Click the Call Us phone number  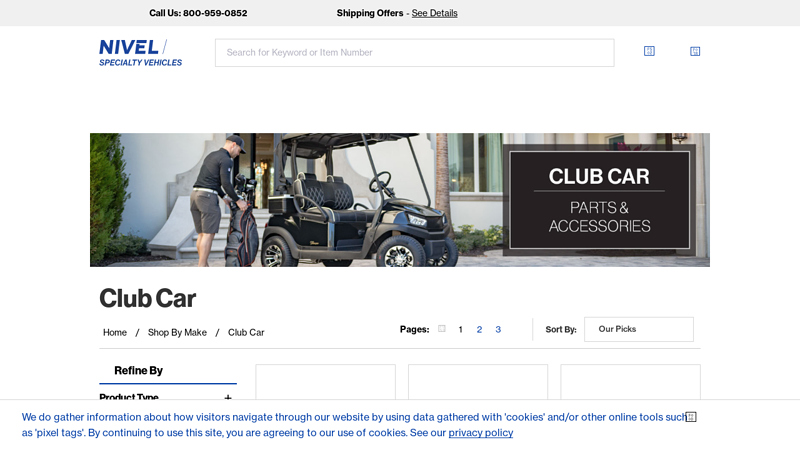tap(215, 13)
